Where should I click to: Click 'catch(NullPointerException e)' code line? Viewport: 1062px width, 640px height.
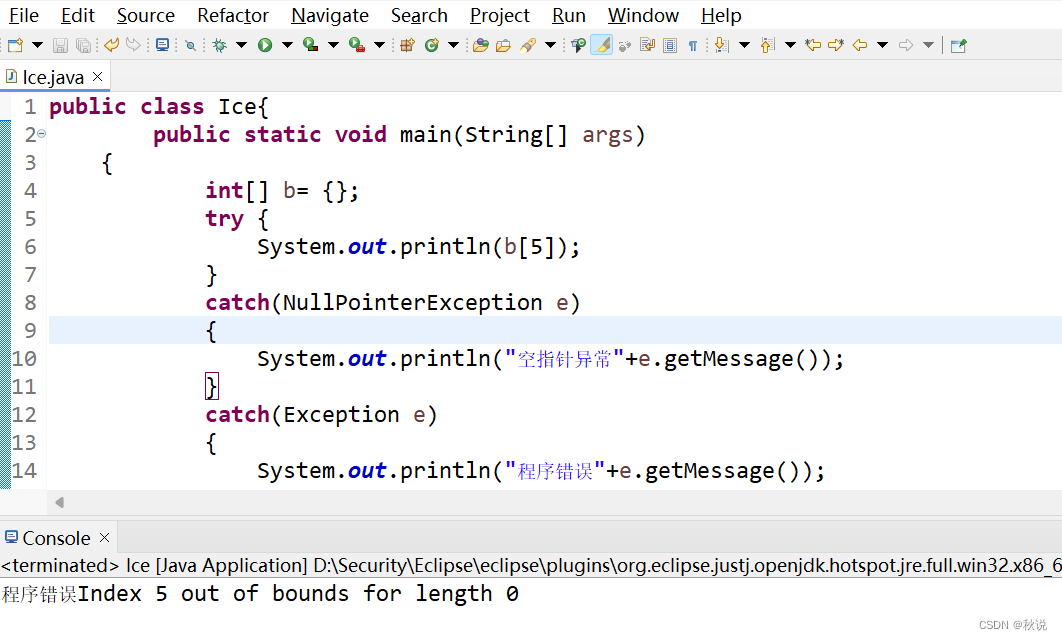tap(393, 302)
